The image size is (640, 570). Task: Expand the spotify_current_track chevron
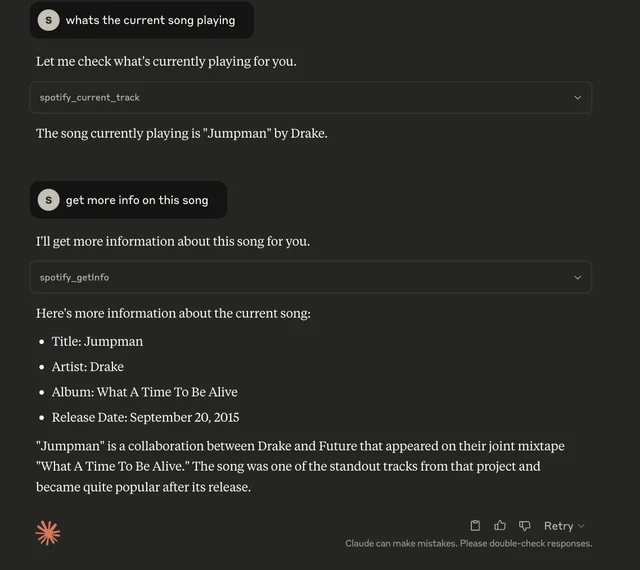[577, 98]
